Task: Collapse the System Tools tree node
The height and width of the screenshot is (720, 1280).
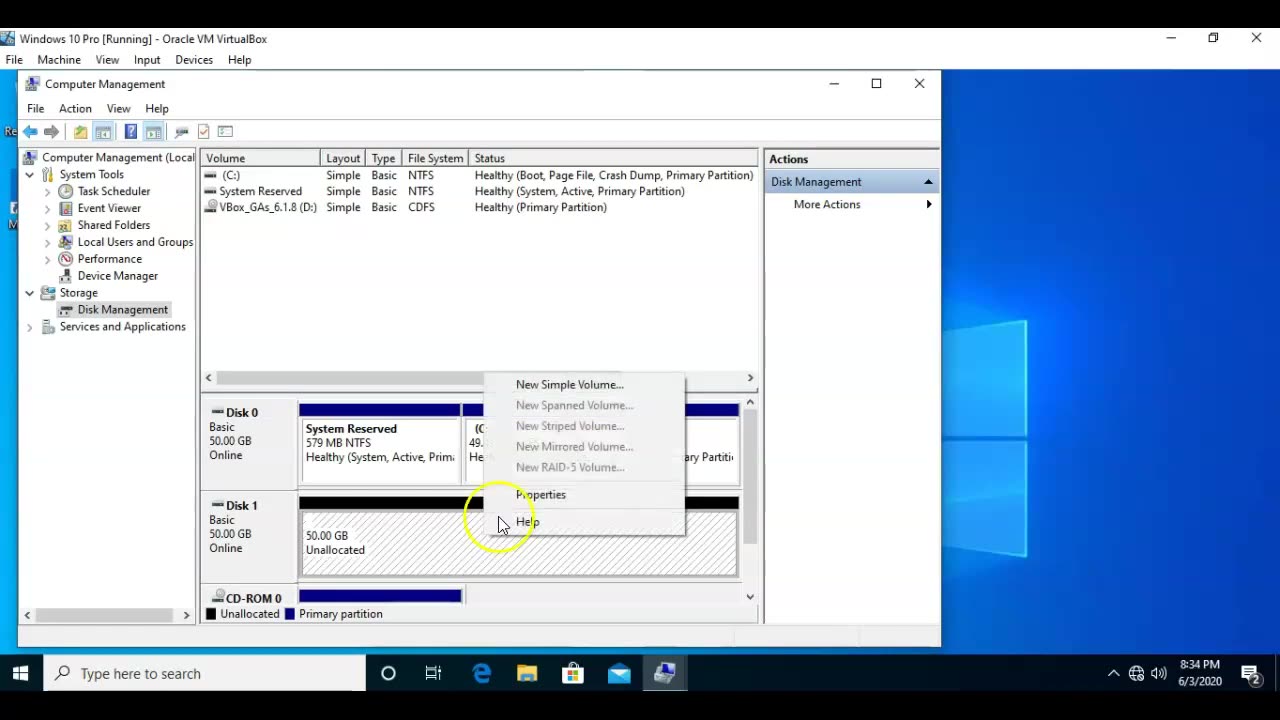Action: coord(29,175)
